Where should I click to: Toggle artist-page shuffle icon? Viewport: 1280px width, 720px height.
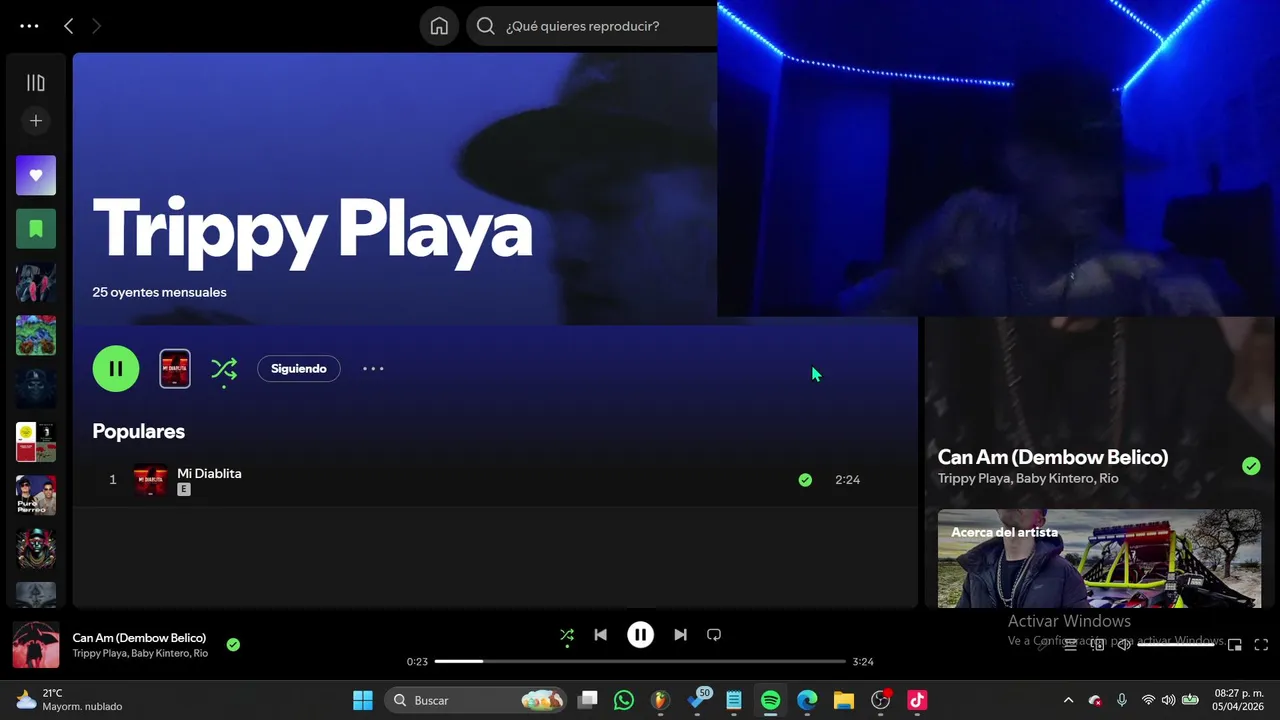click(x=224, y=369)
